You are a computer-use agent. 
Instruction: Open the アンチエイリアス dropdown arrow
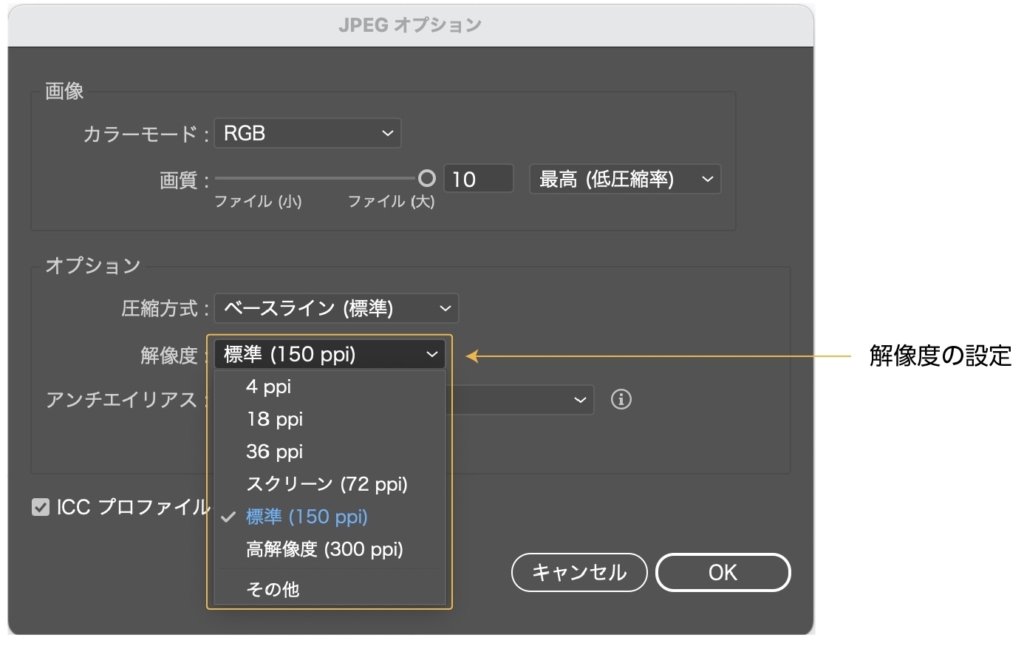point(579,400)
